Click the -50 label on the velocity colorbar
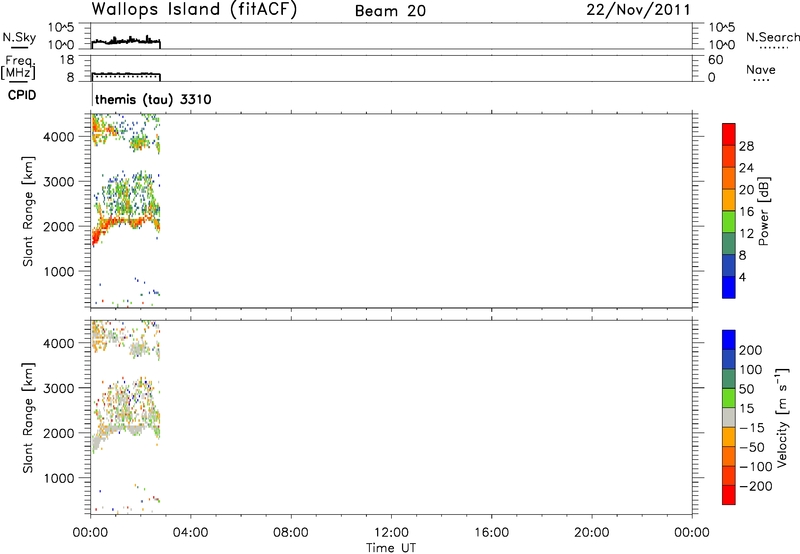The width and height of the screenshot is (800, 554). tap(752, 447)
